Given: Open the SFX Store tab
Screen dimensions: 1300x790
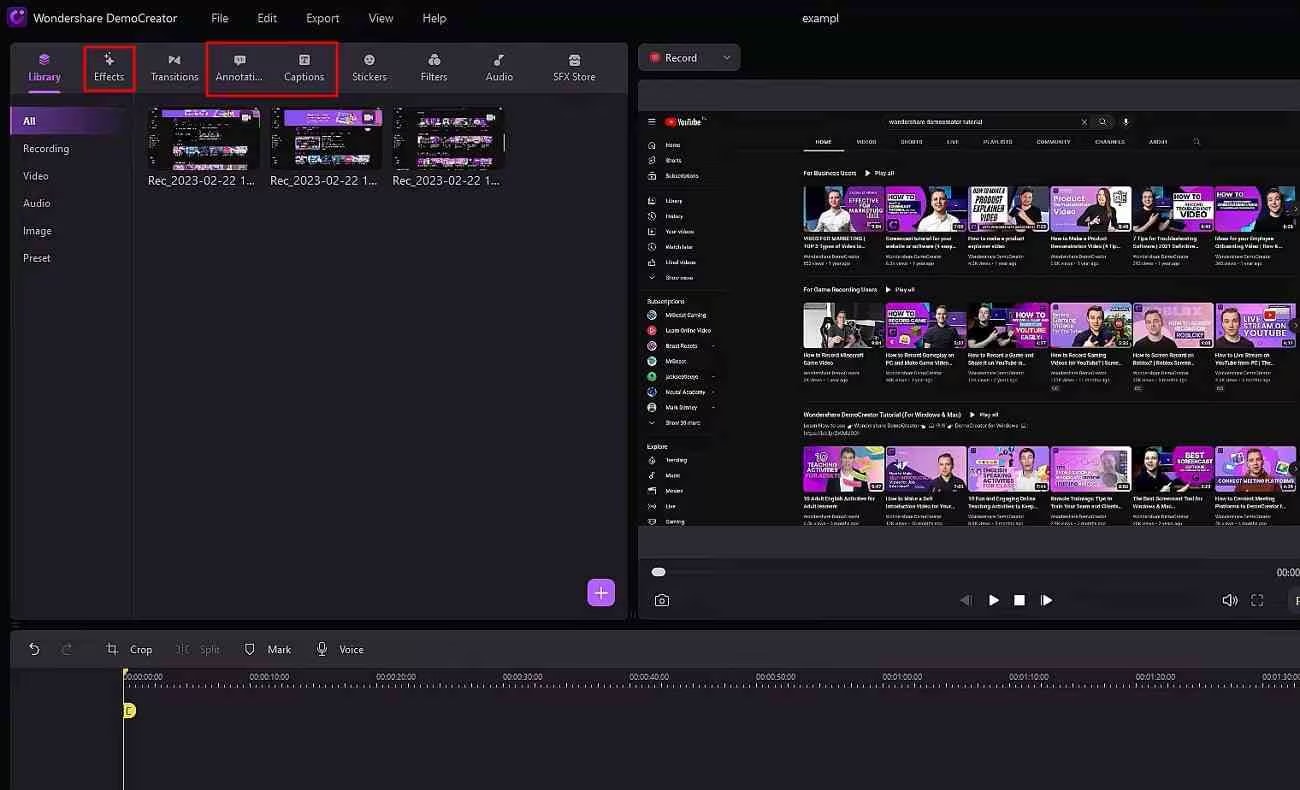Looking at the screenshot, I should pos(574,68).
